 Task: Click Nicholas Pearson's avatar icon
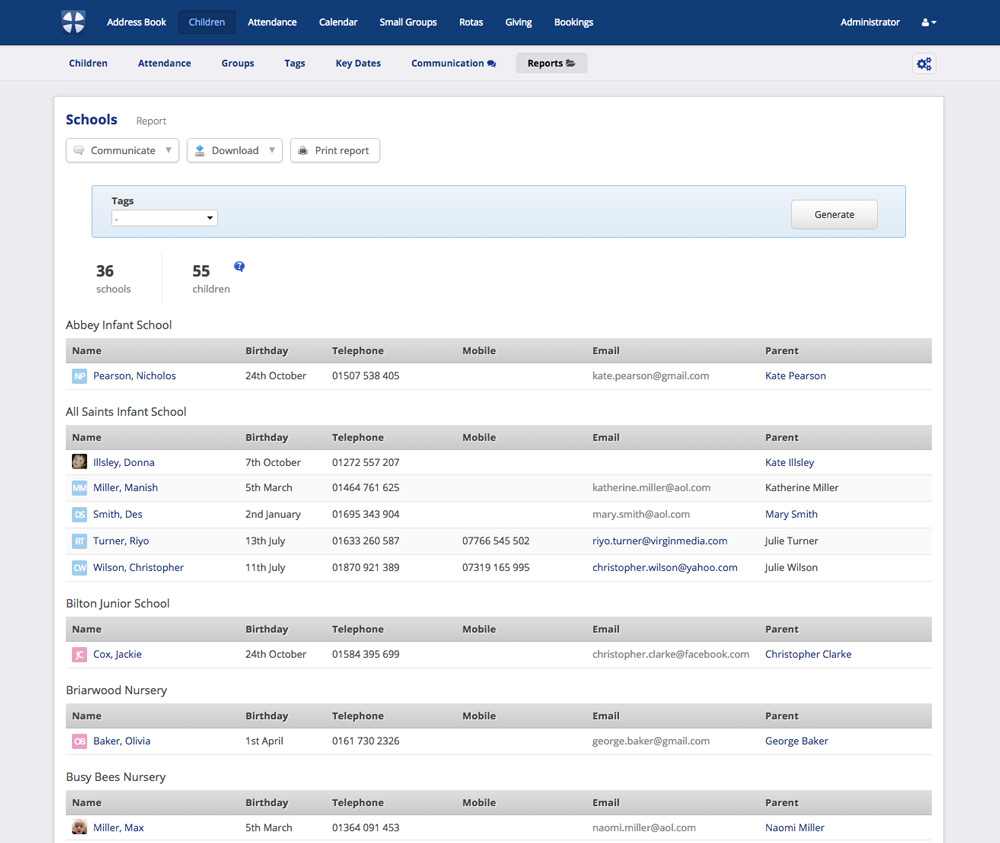pyautogui.click(x=78, y=375)
